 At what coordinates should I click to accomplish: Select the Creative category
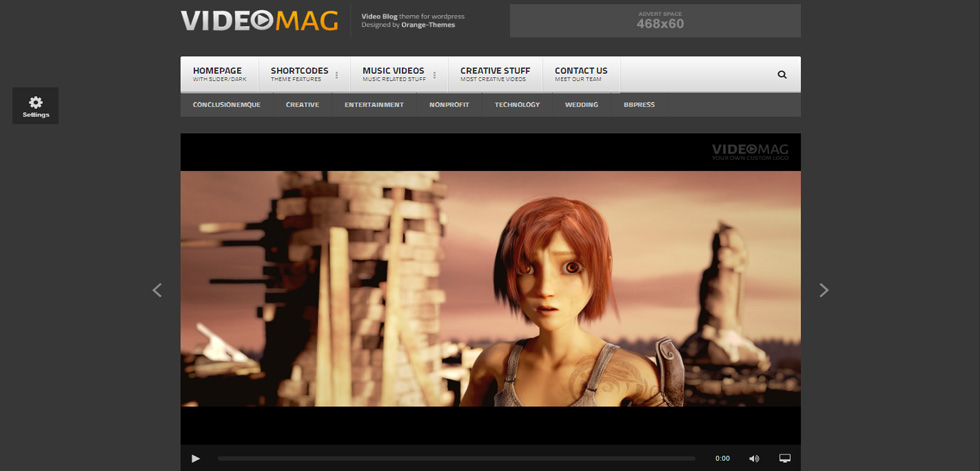tap(302, 105)
